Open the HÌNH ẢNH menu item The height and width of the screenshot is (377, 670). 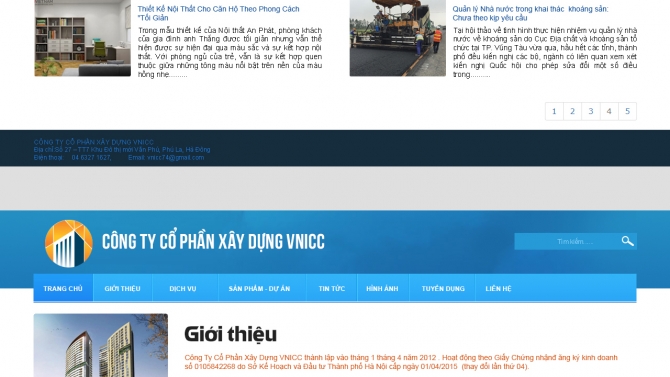(x=382, y=289)
